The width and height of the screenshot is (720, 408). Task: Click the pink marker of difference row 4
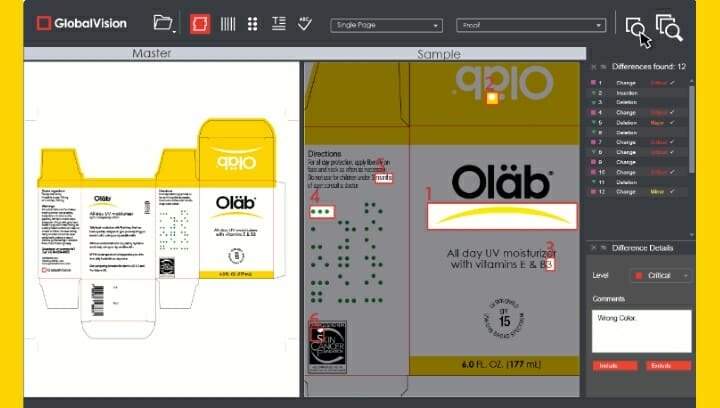[x=593, y=112]
